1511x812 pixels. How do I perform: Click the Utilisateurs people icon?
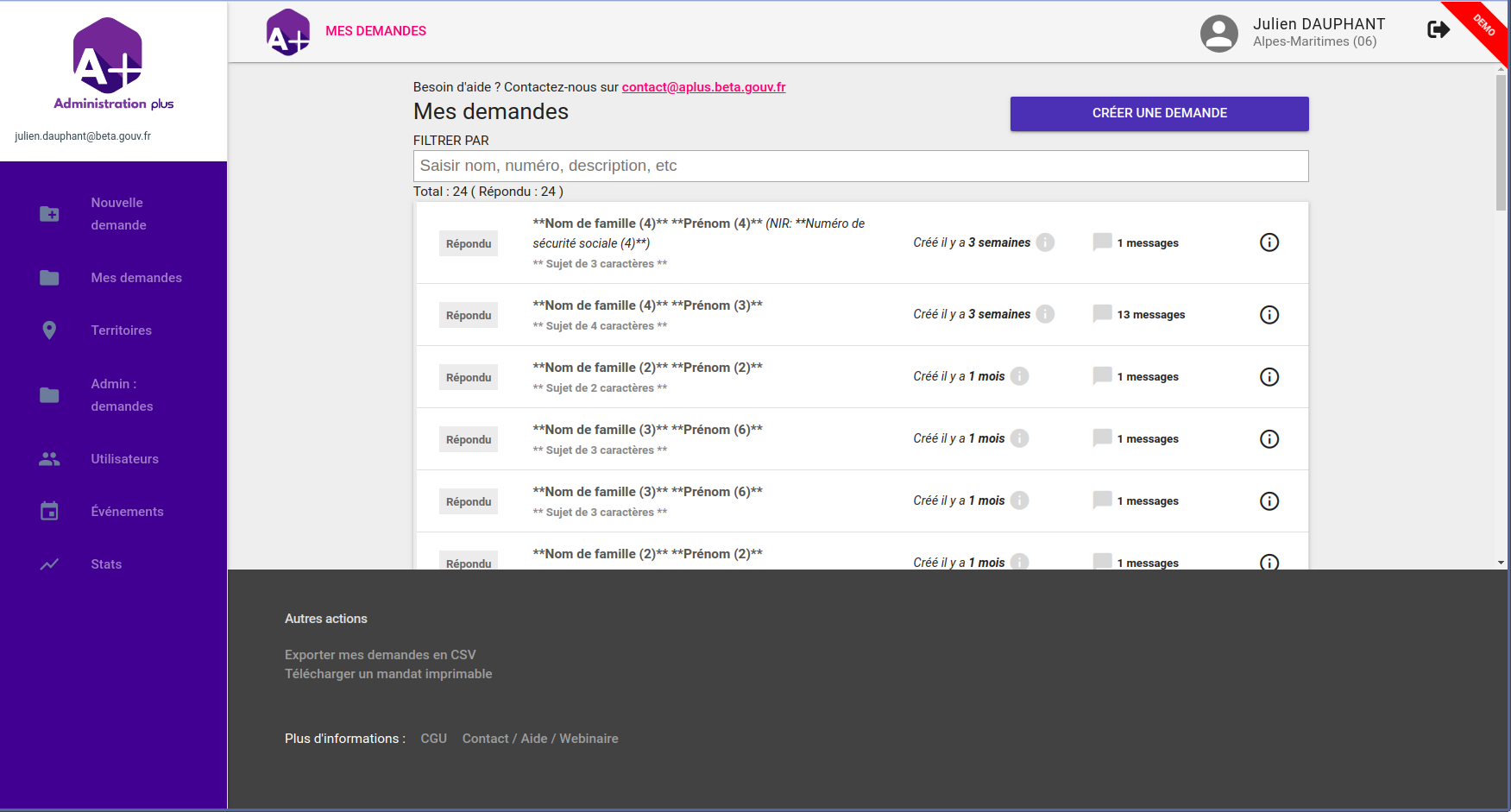tap(49, 459)
